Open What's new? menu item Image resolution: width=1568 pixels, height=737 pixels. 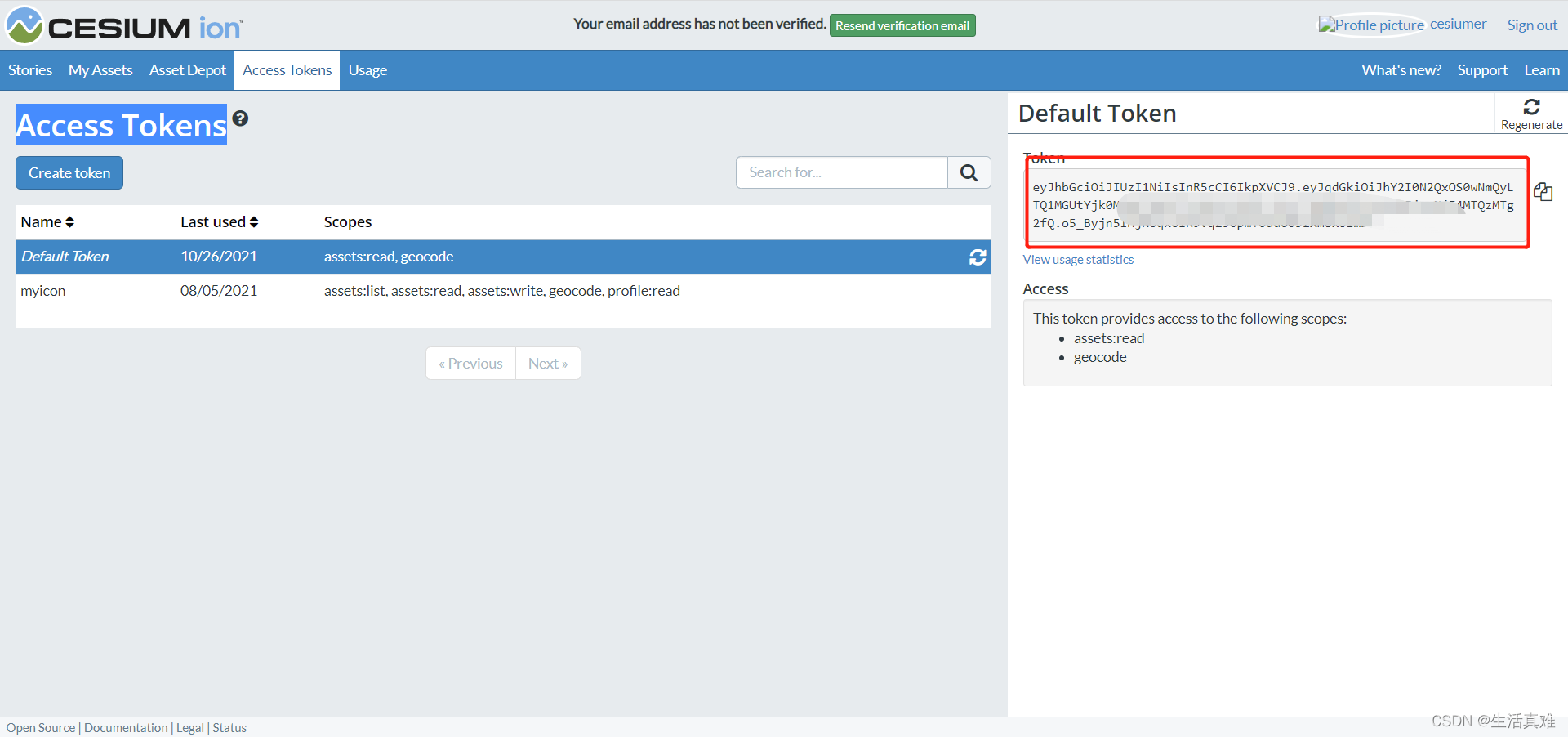pos(1401,70)
